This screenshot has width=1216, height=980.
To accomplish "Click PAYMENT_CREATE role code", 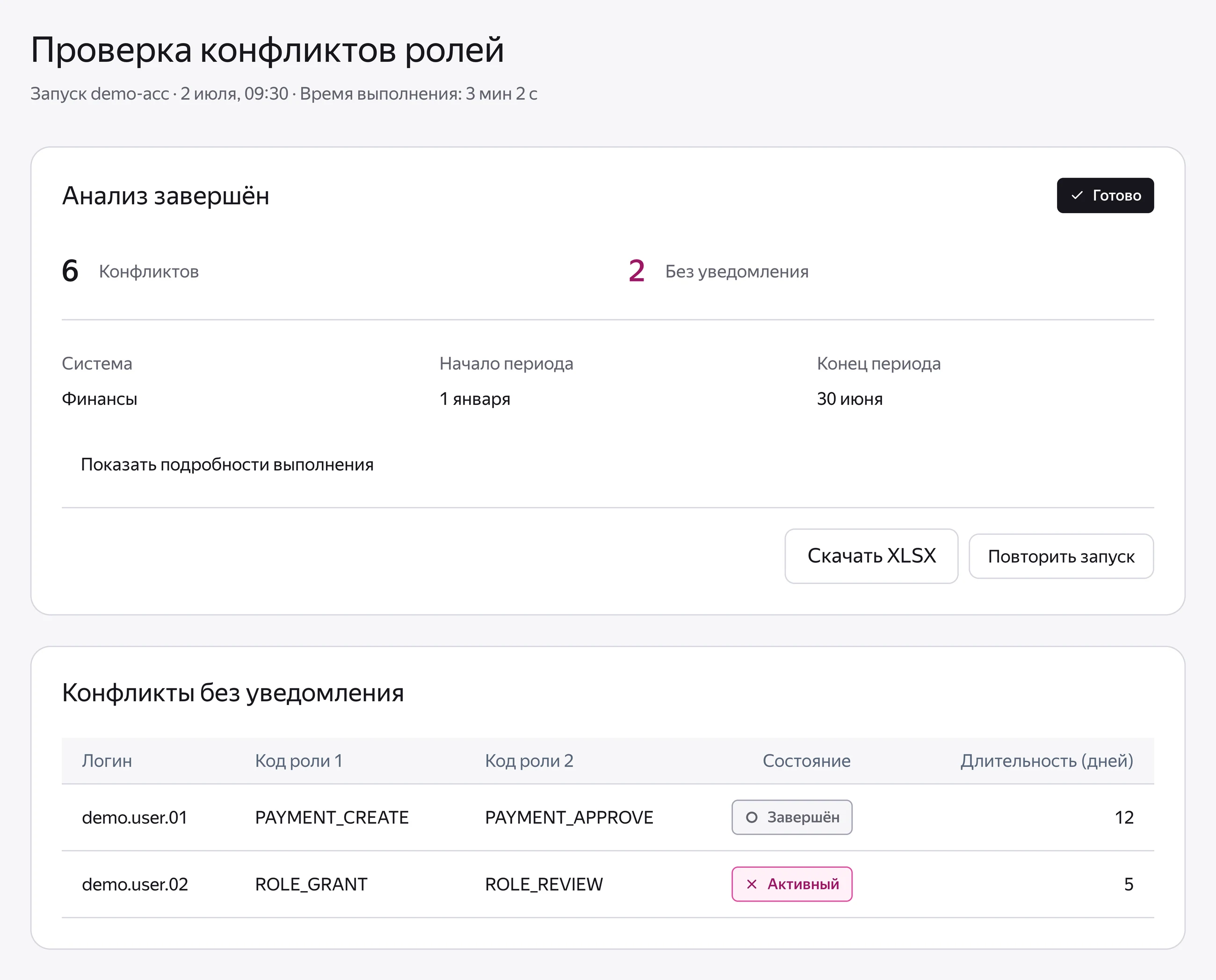I will (x=332, y=817).
